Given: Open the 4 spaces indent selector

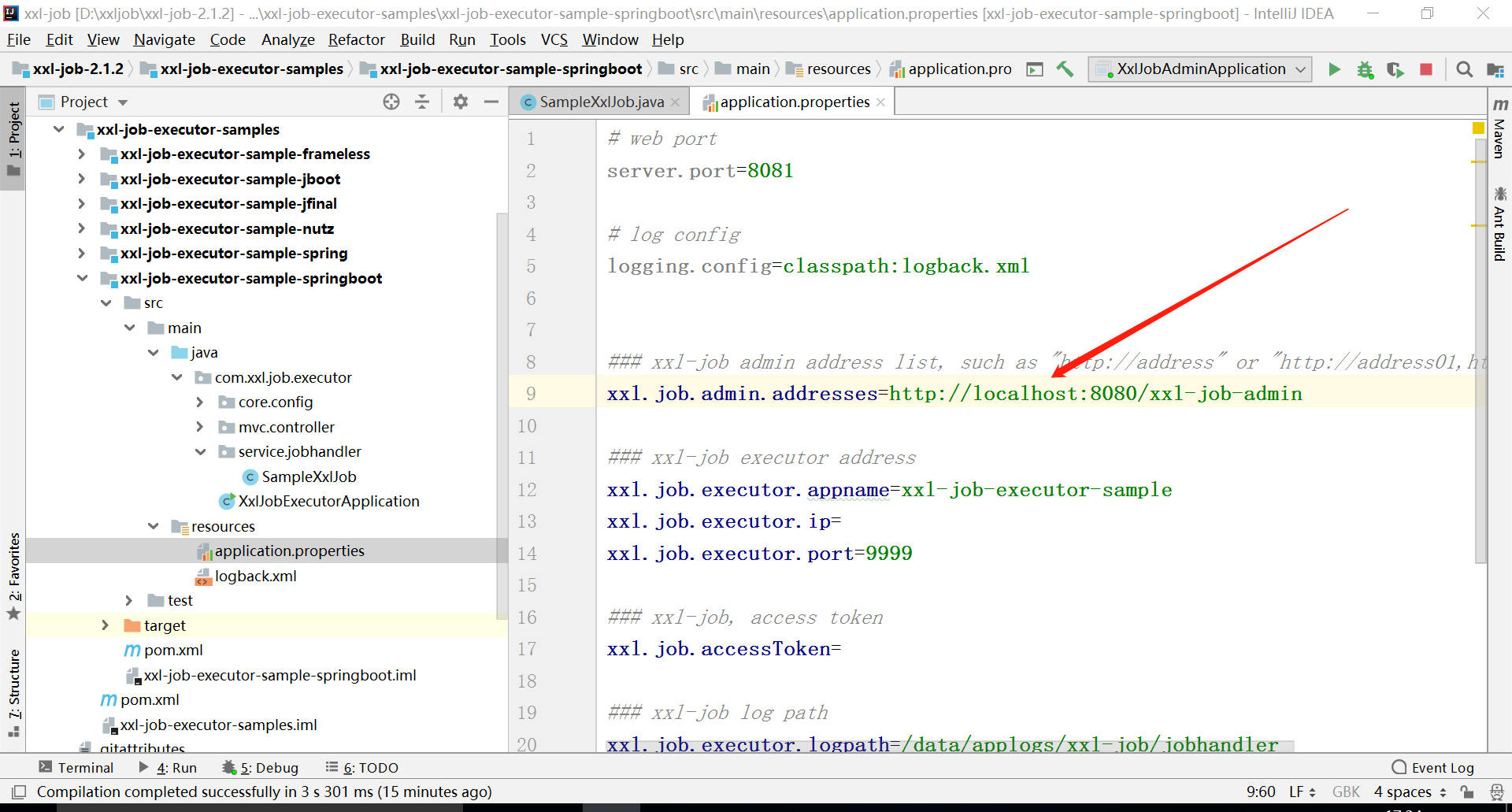Looking at the screenshot, I should click(x=1410, y=792).
